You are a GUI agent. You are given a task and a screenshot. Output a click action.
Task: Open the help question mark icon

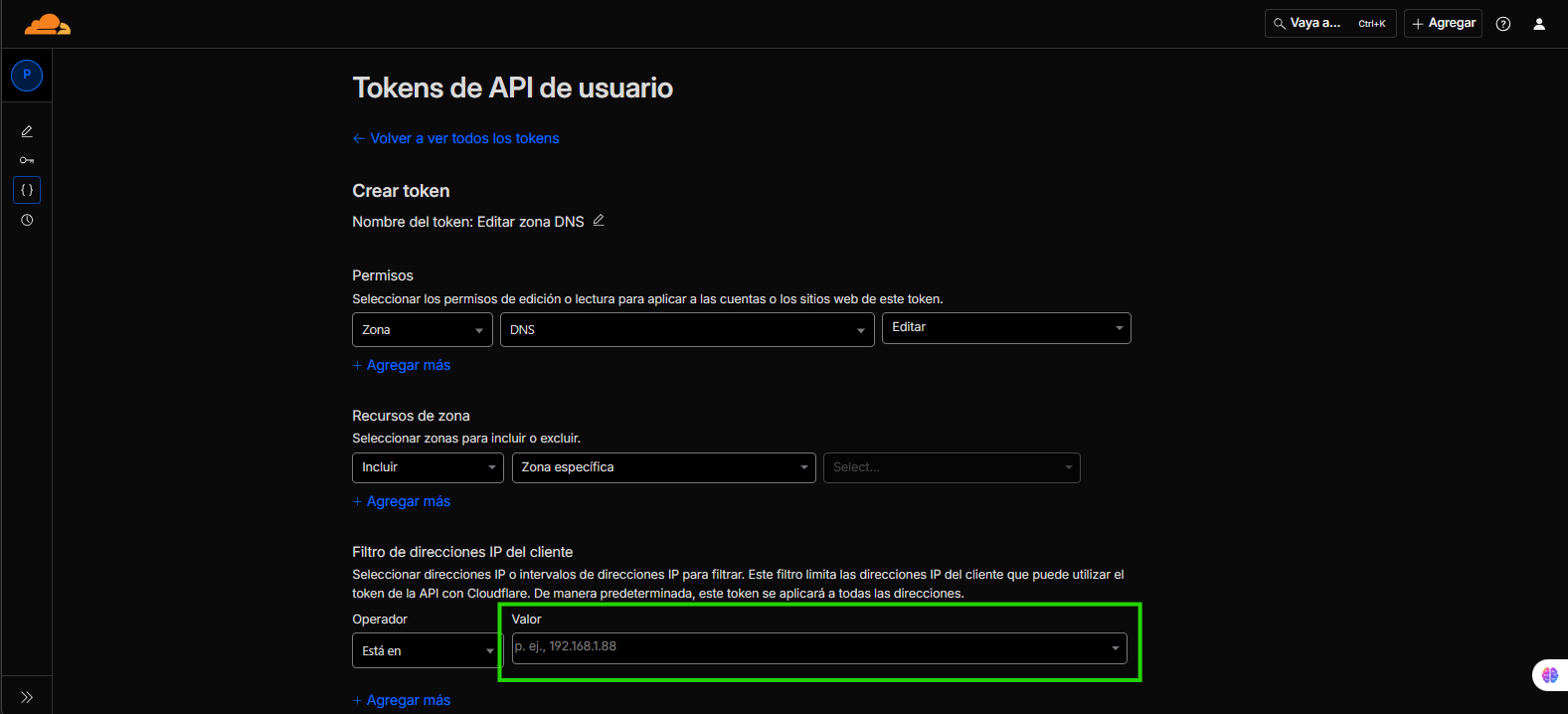[x=1503, y=24]
